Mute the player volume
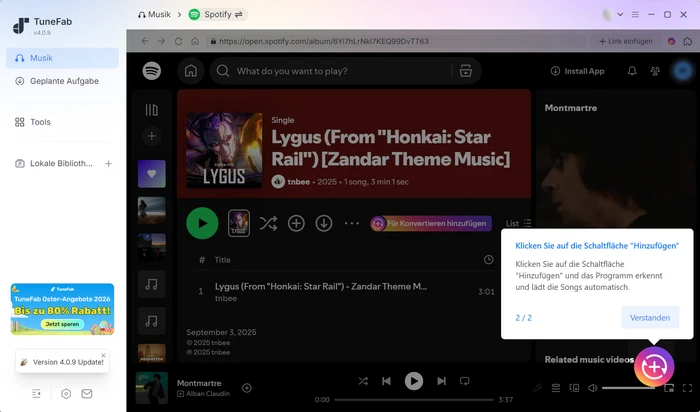700x412 pixels. [x=592, y=388]
